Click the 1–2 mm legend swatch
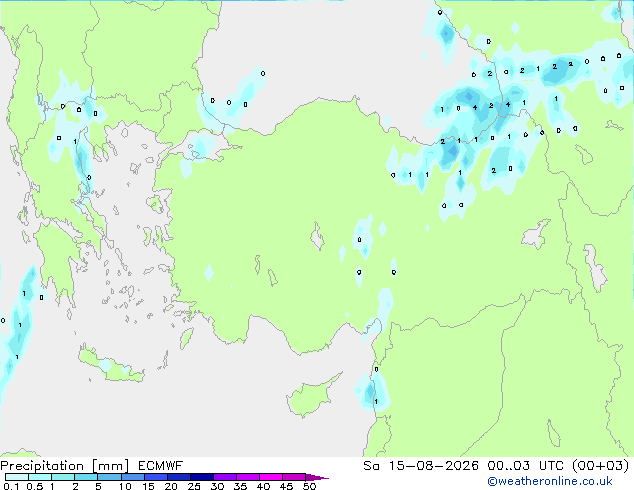 (x=63, y=477)
